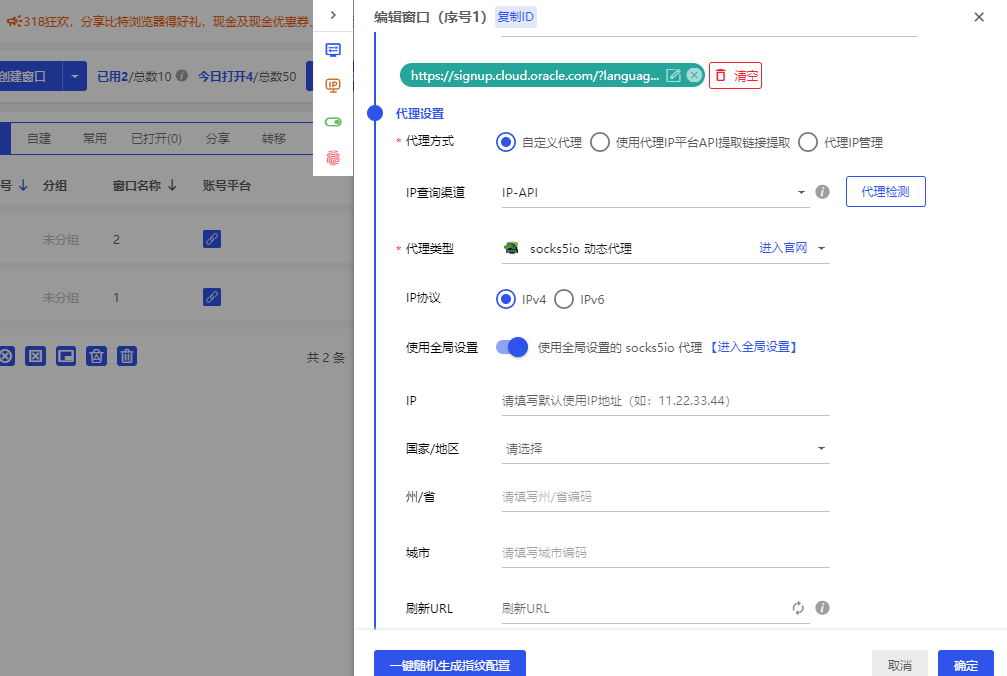
Task: Show info for 刷新URL field
Action: pos(822,608)
